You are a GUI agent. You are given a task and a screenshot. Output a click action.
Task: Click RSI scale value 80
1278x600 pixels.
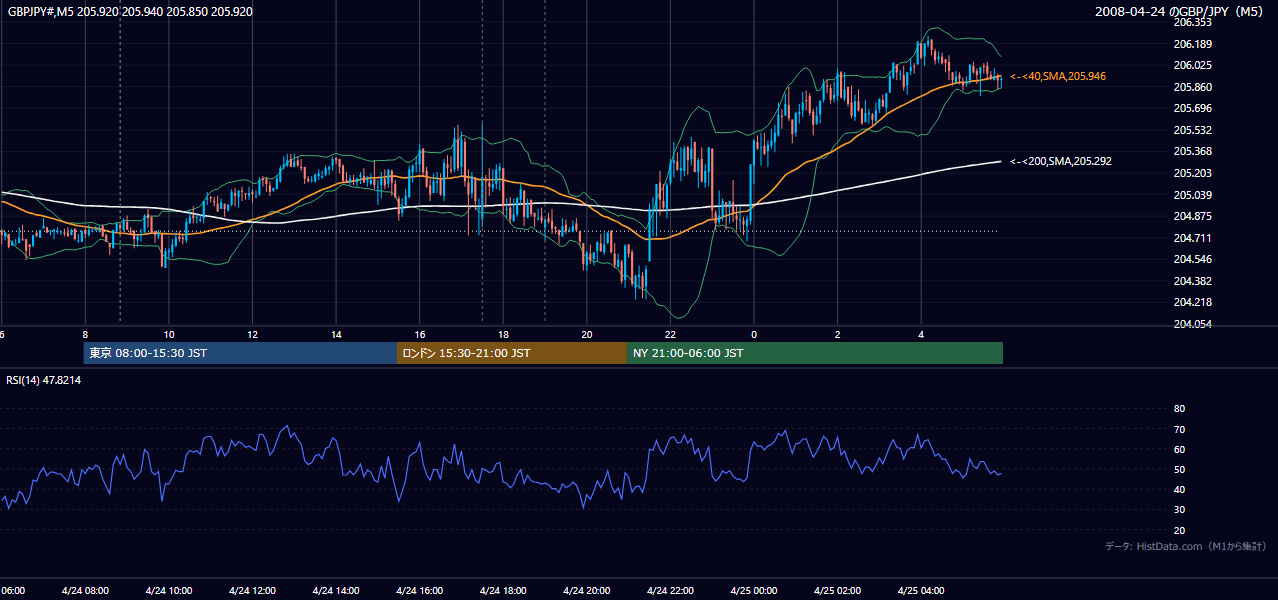1179,409
